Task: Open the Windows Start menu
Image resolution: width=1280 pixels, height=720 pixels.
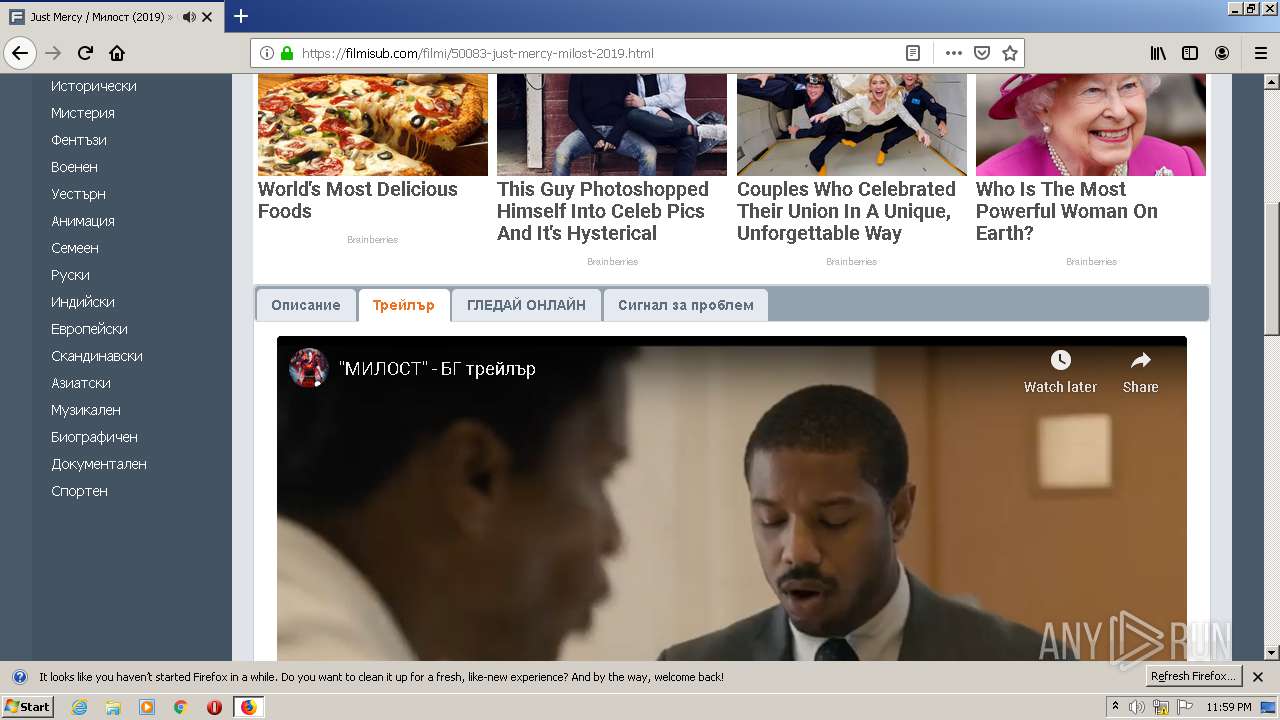Action: (x=27, y=707)
